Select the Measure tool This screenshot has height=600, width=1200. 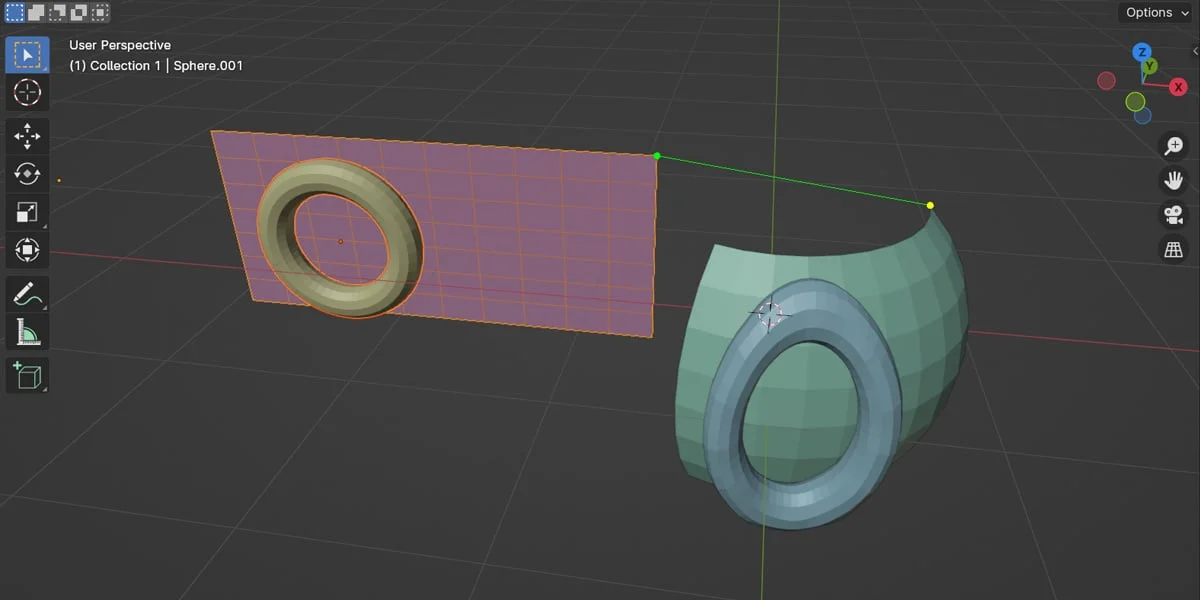[x=27, y=331]
